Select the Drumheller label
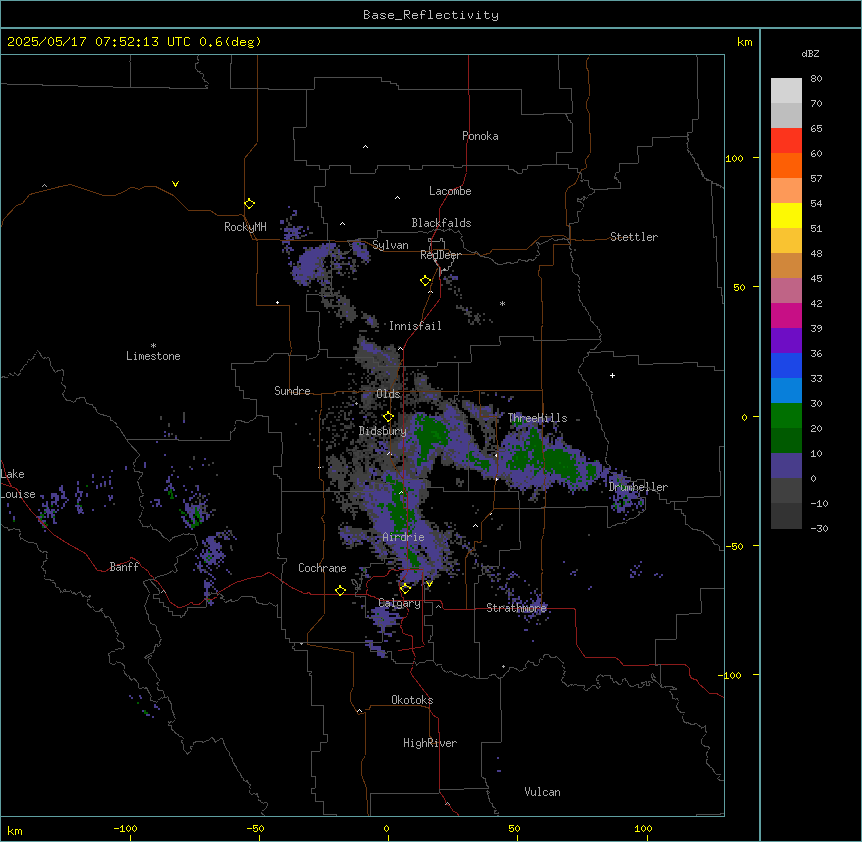Screen dimensions: 862x842 [x=638, y=487]
